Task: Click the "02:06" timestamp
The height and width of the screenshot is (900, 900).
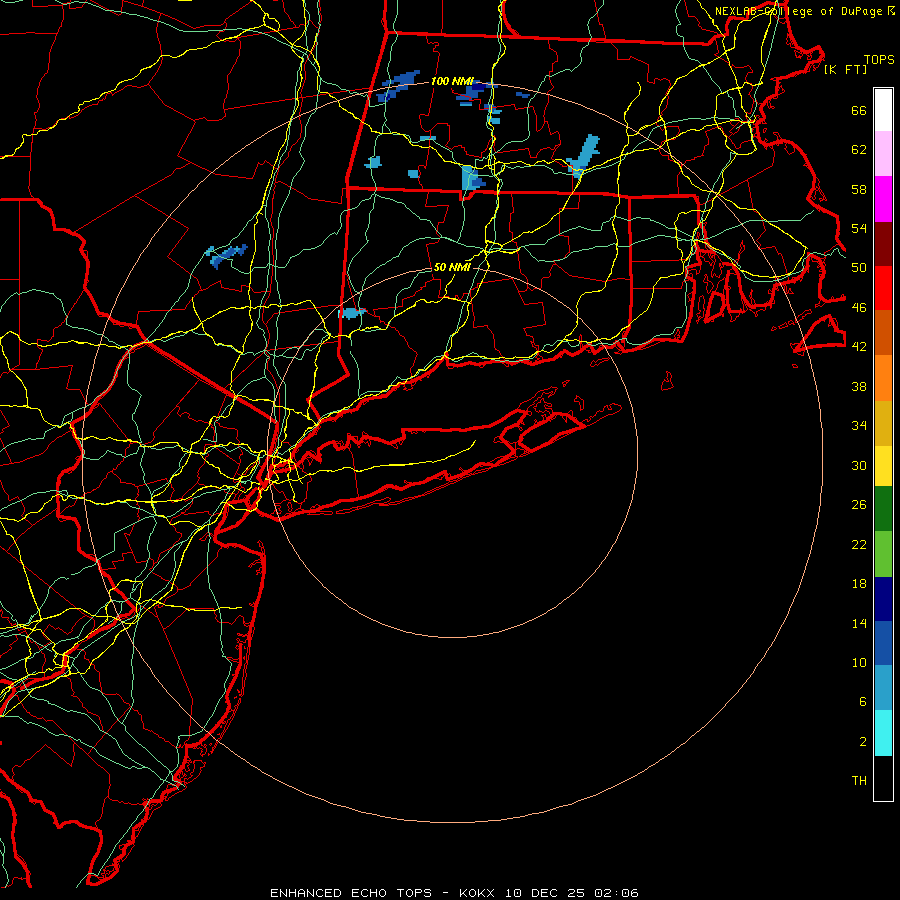Action: pos(616,893)
